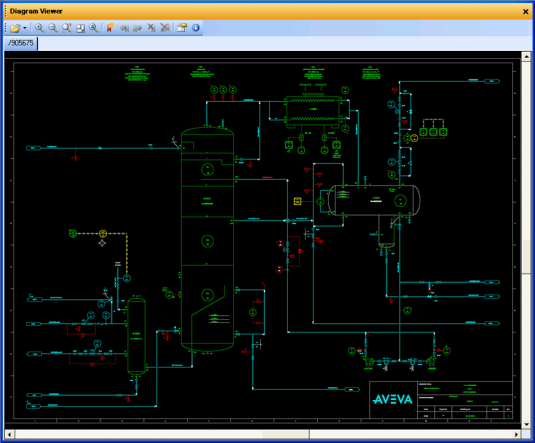535x443 pixels.
Task: Close the Diagram Viewer window
Action: pos(526,12)
